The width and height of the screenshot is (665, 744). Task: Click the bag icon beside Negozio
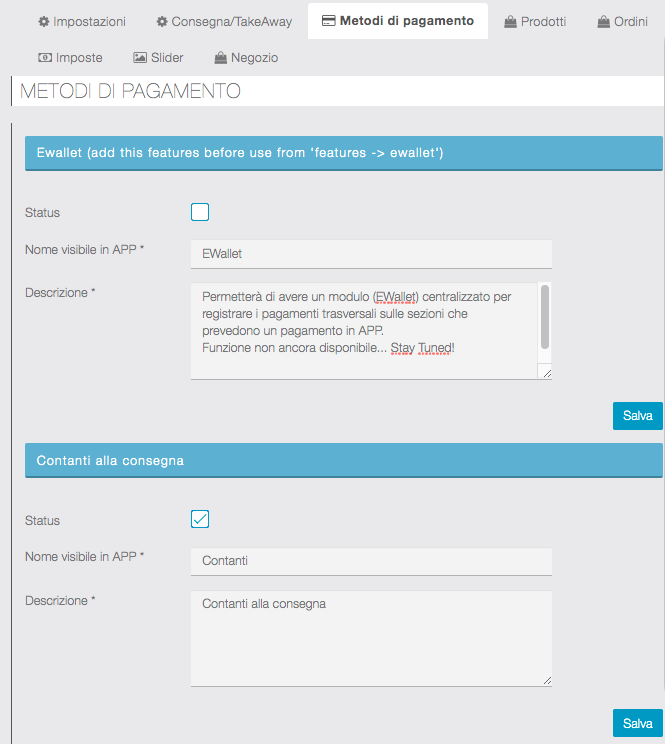220,58
